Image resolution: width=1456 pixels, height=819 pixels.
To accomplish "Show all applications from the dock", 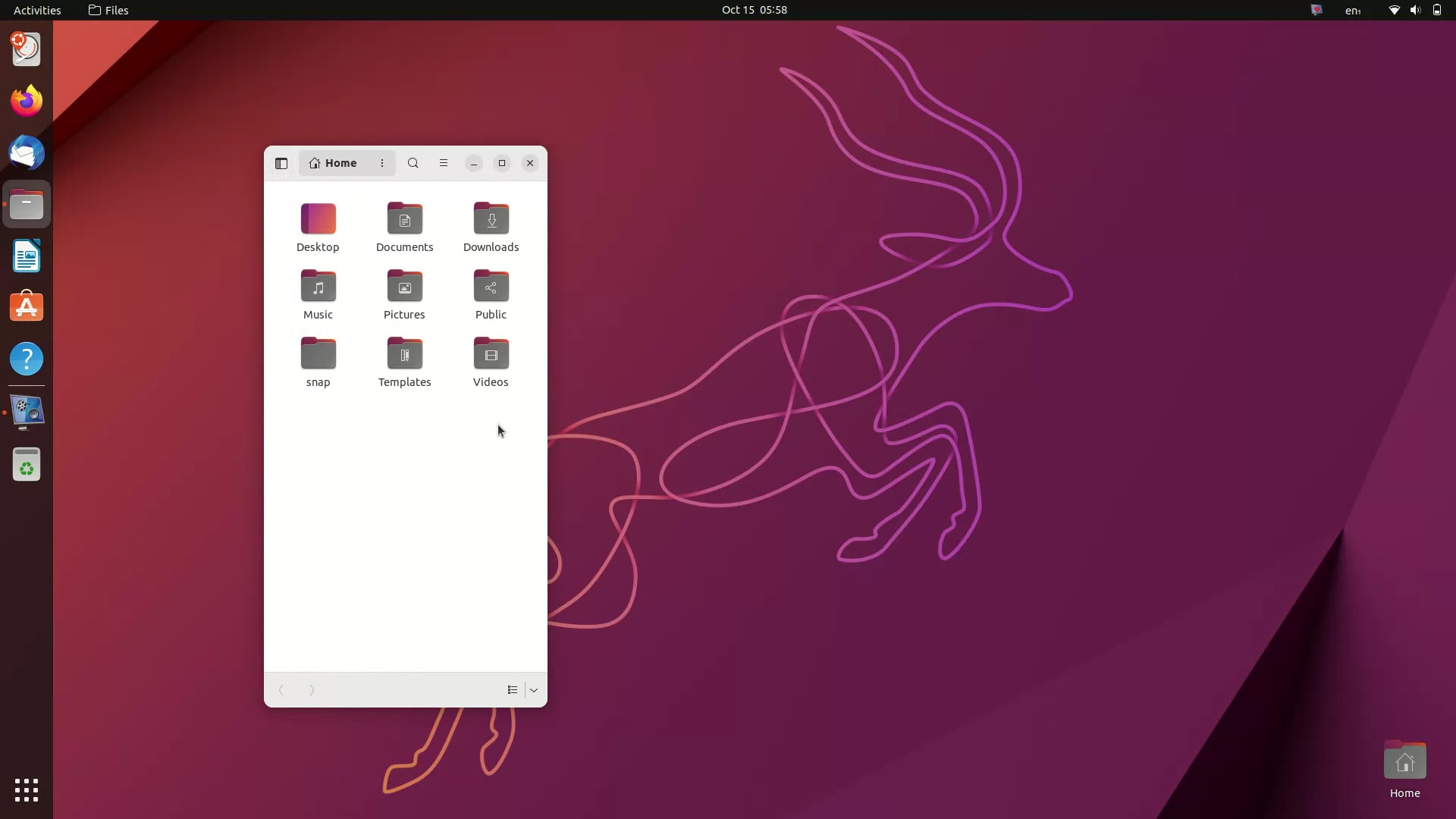I will pos(27,790).
